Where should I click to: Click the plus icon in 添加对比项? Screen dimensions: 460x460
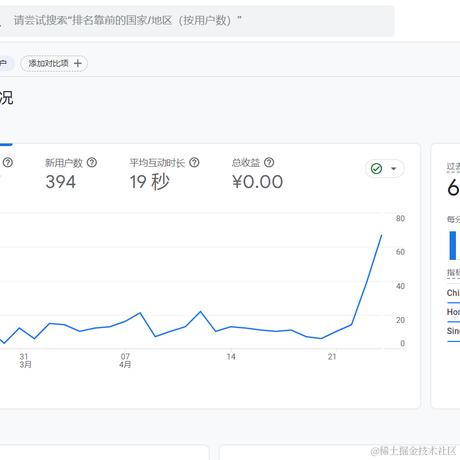coord(78,63)
